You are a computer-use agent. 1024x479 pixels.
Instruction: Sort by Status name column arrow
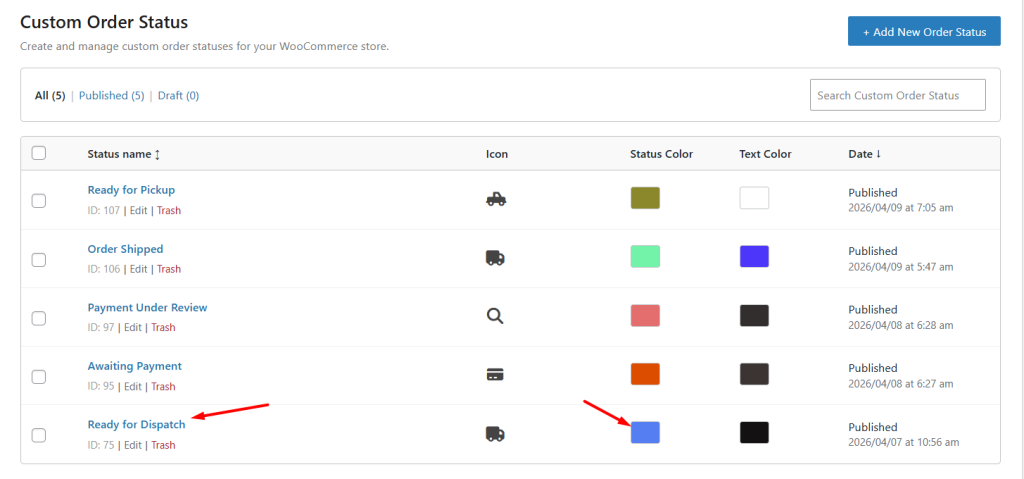coord(157,154)
